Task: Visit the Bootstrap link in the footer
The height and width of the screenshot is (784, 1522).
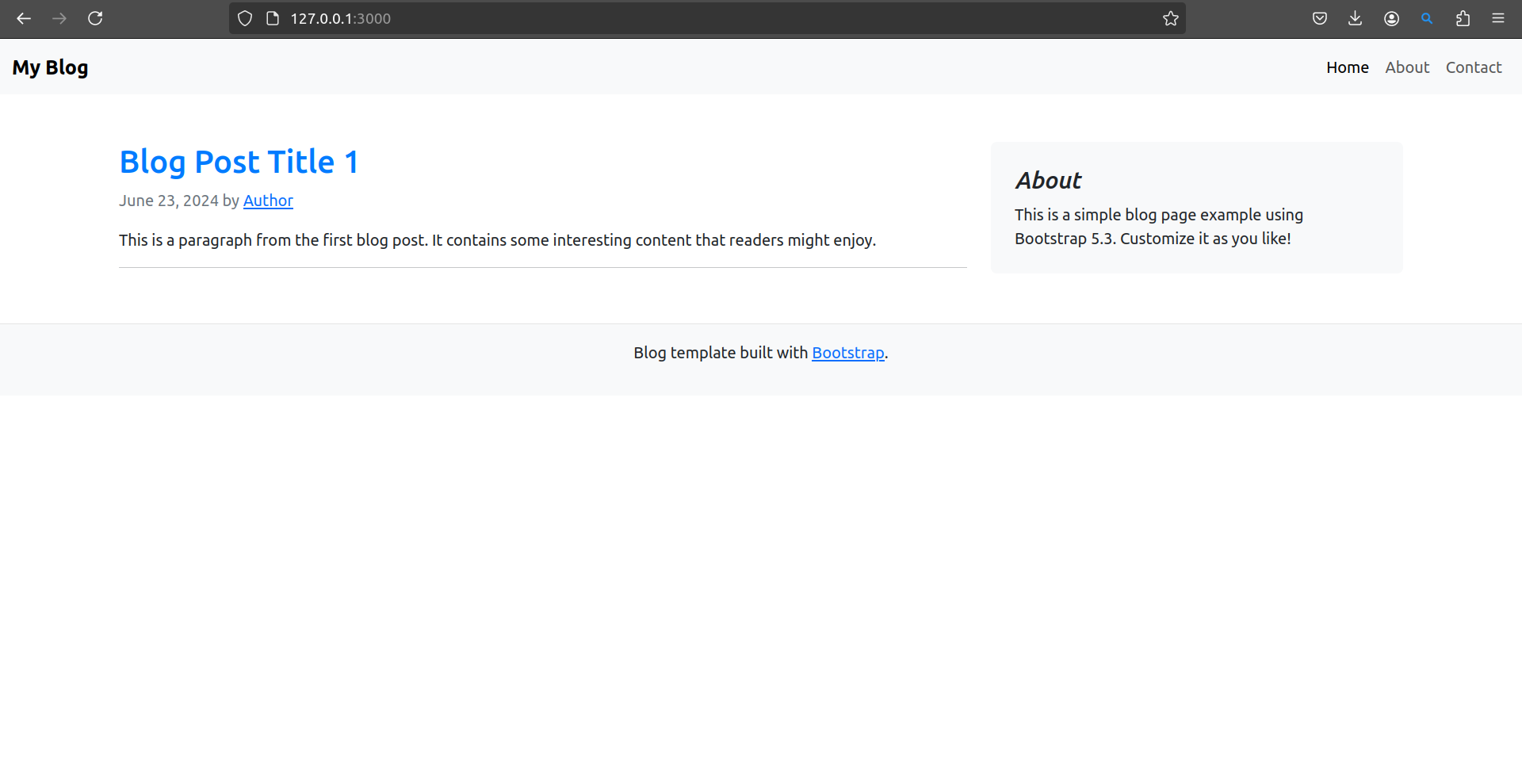Action: tap(847, 353)
